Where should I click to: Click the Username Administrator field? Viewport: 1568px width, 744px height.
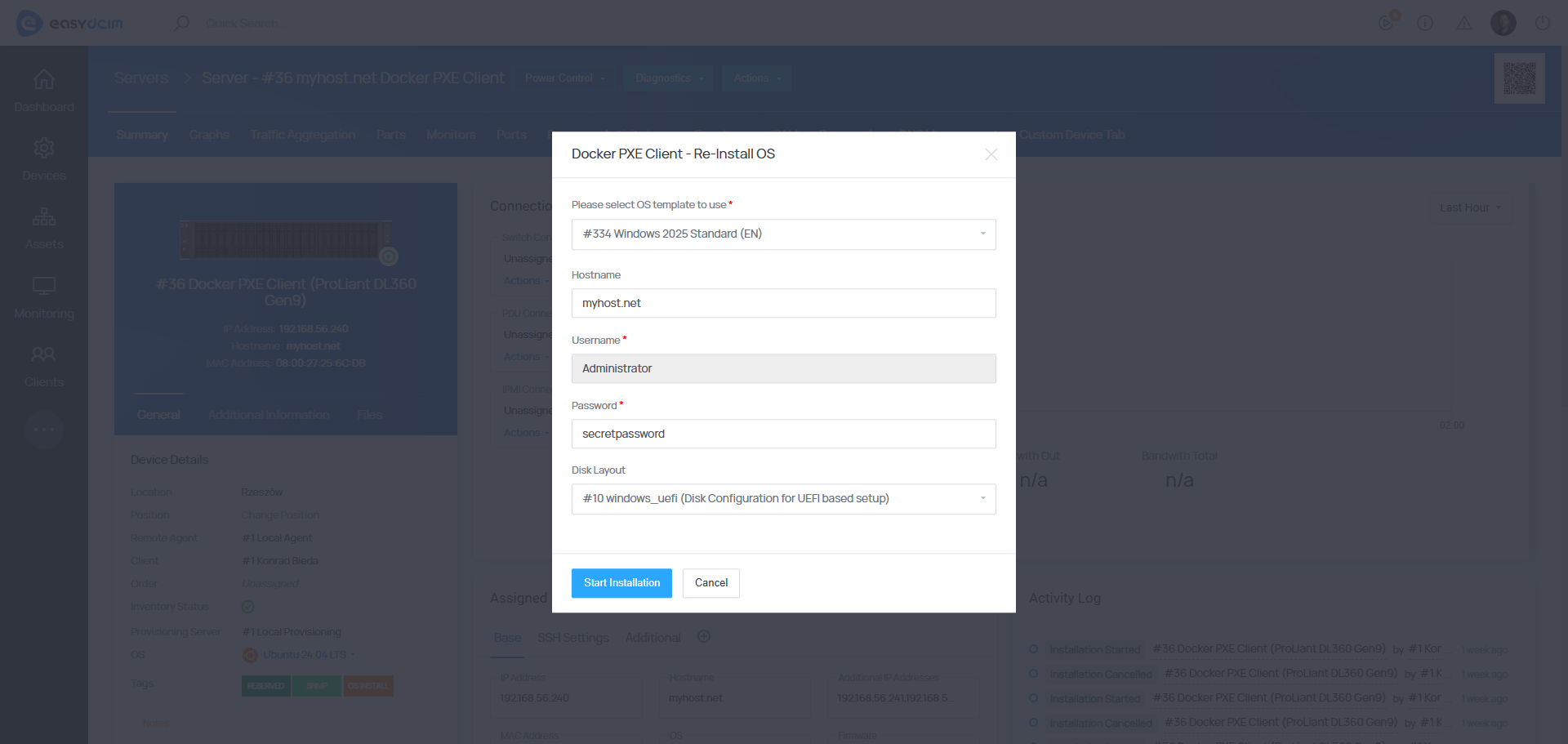(784, 368)
